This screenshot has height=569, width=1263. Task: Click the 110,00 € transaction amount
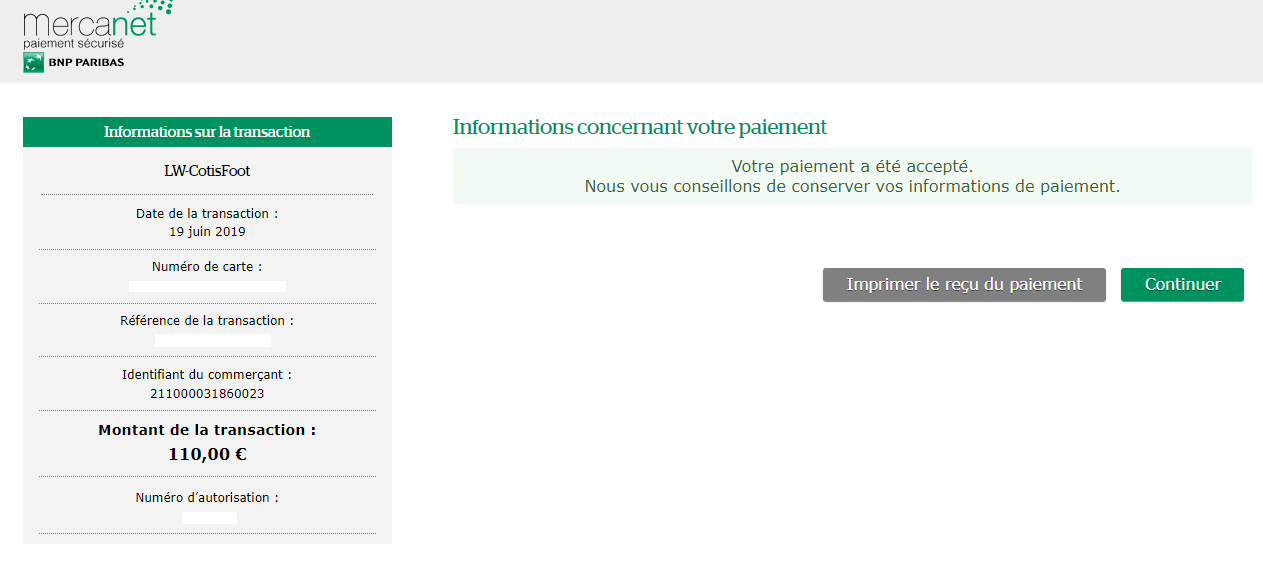[207, 454]
